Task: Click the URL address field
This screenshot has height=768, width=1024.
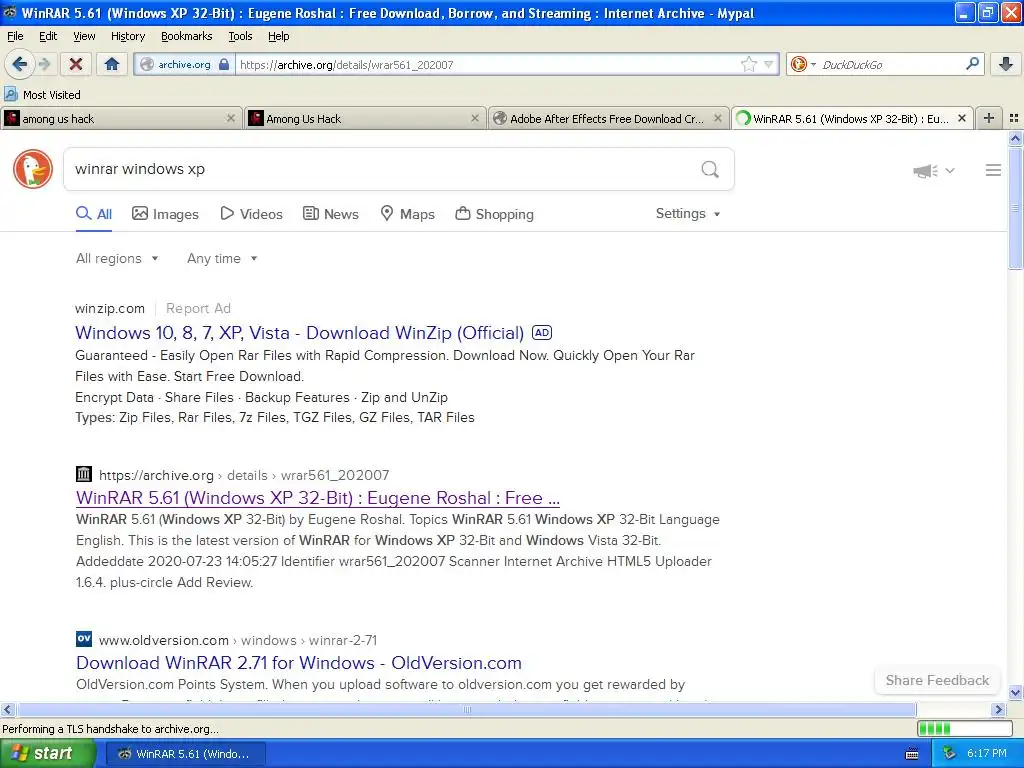Action: [487, 64]
